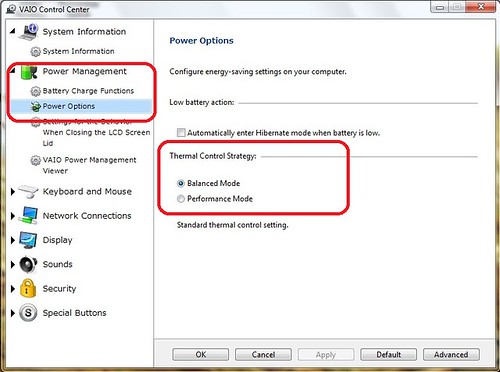500x372 pixels.
Task: Click the Display monitor icon
Action: [28, 240]
